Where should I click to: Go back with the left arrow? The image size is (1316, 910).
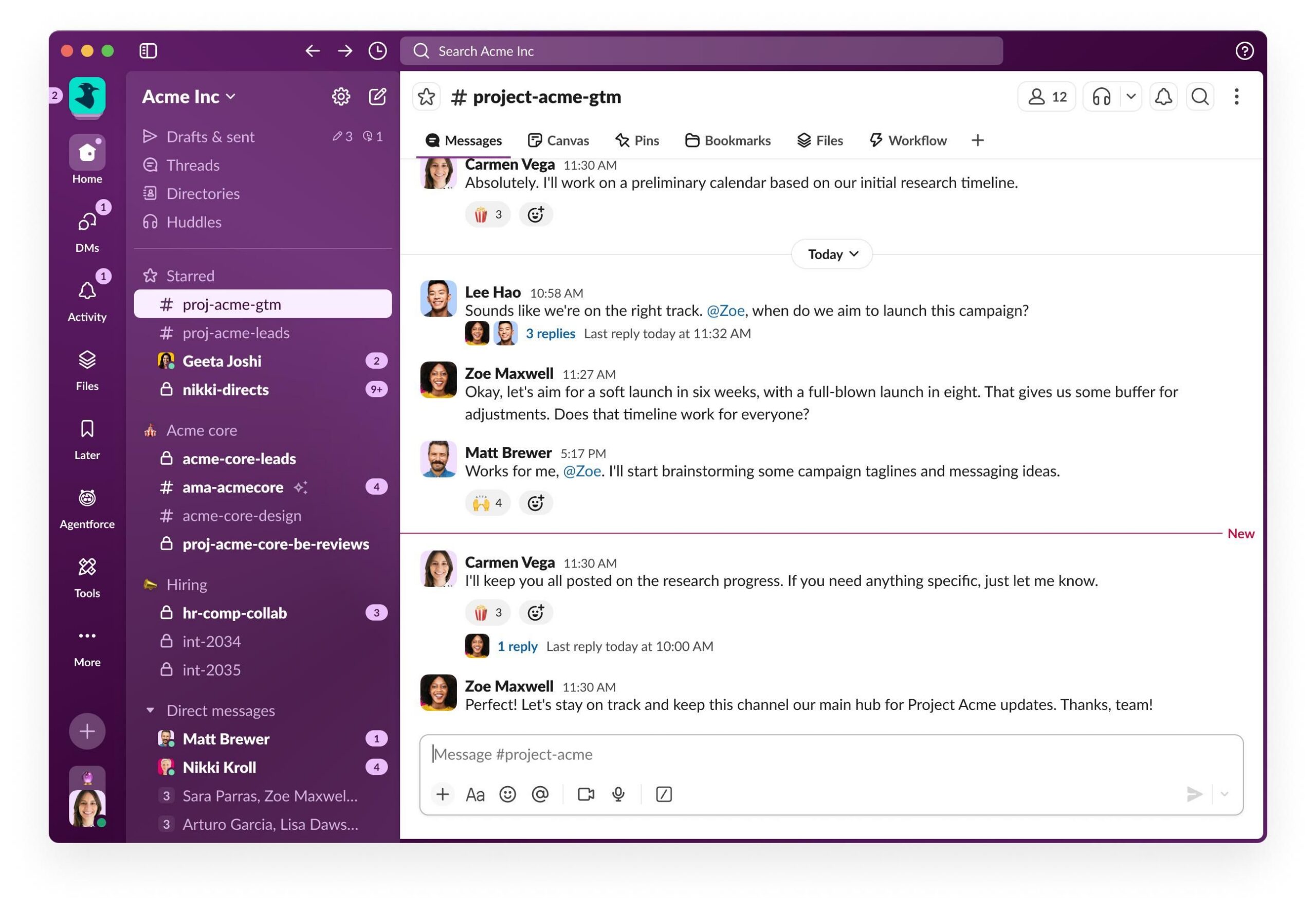313,51
